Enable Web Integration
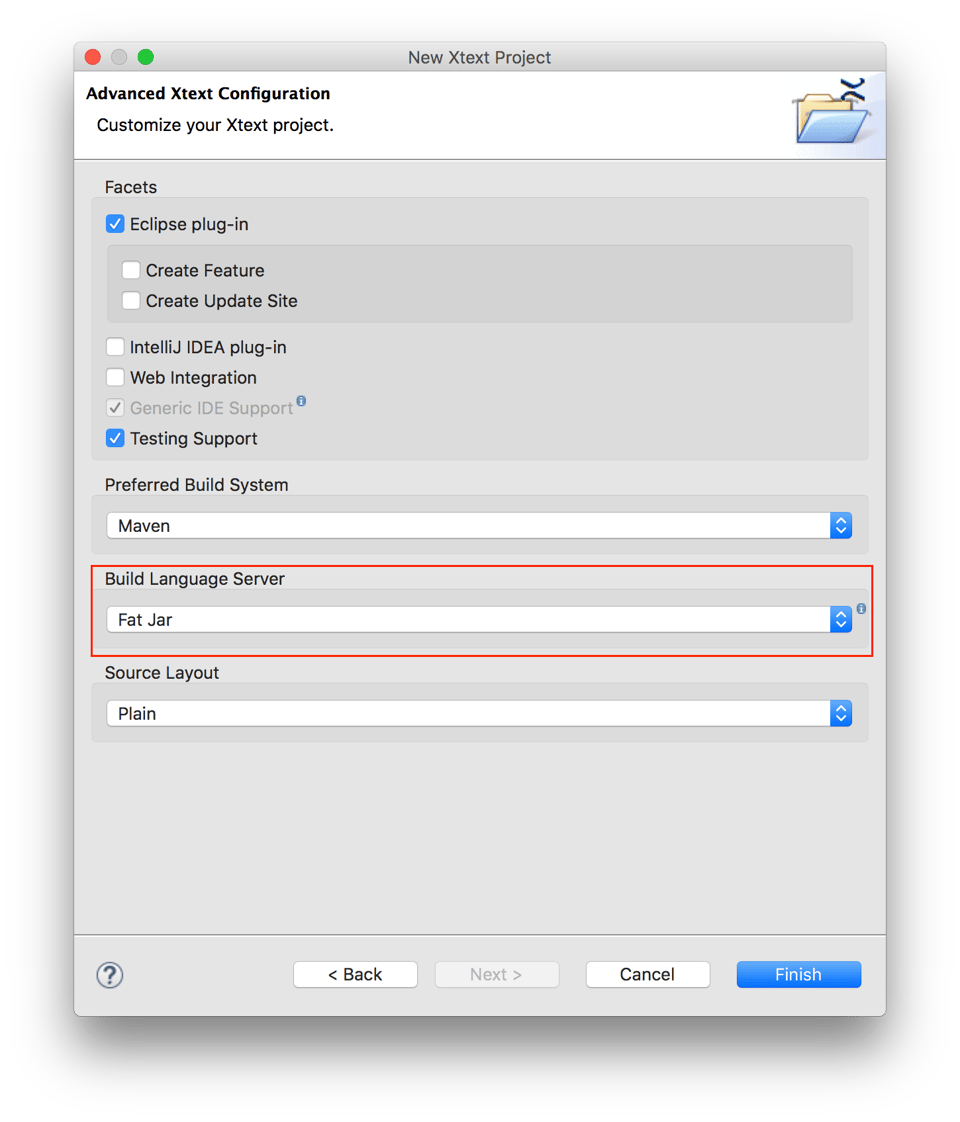 pos(115,377)
